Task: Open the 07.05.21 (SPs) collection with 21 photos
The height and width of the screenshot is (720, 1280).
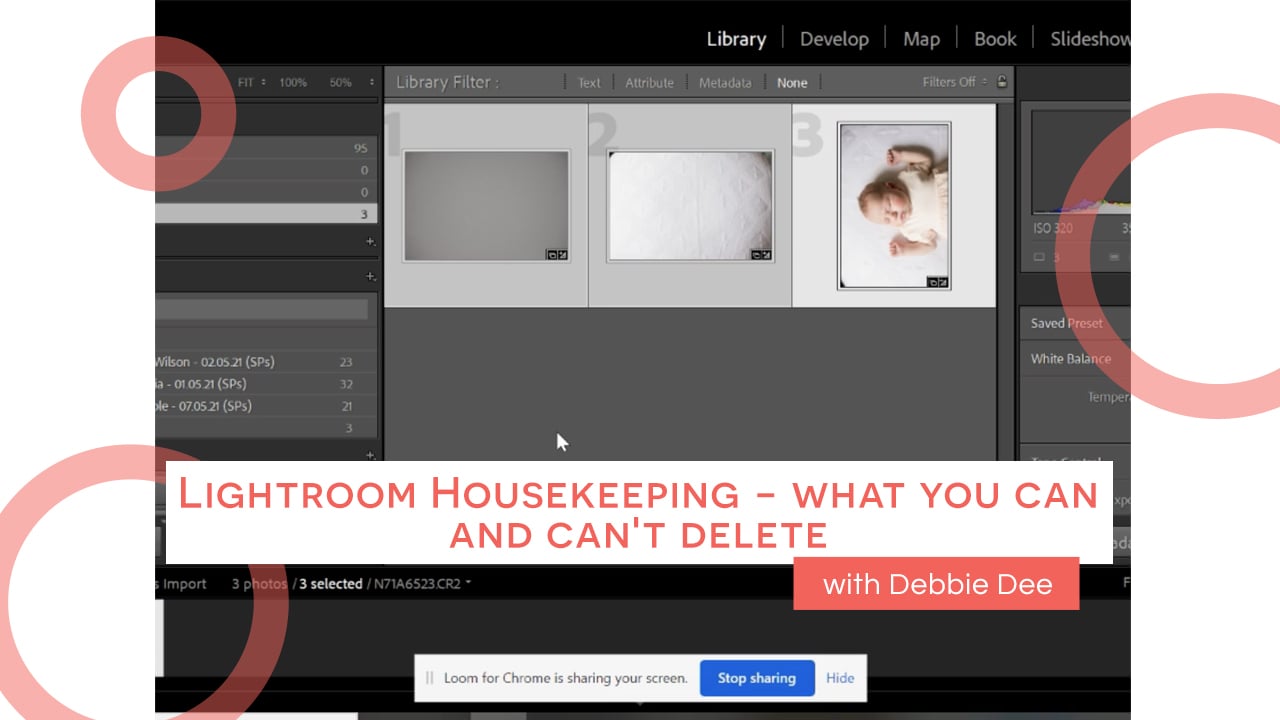Action: click(266, 406)
